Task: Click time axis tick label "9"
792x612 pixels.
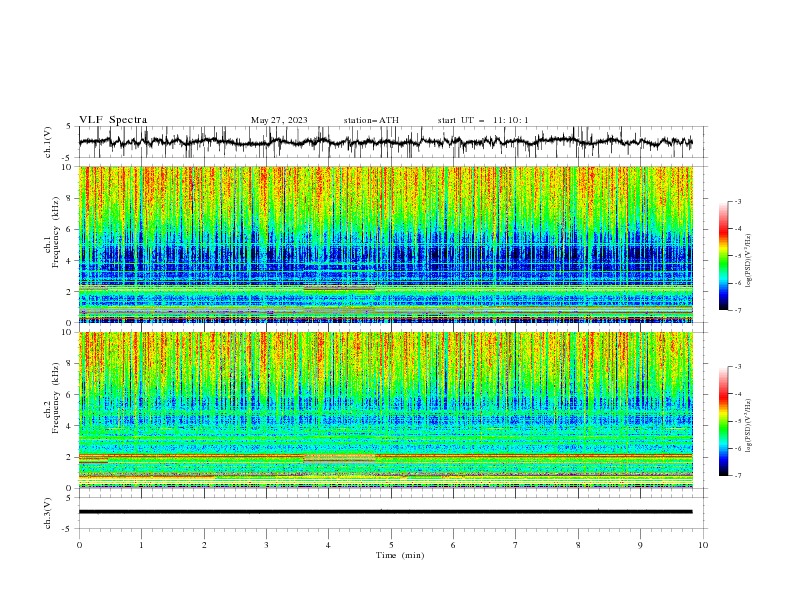Action: click(640, 545)
